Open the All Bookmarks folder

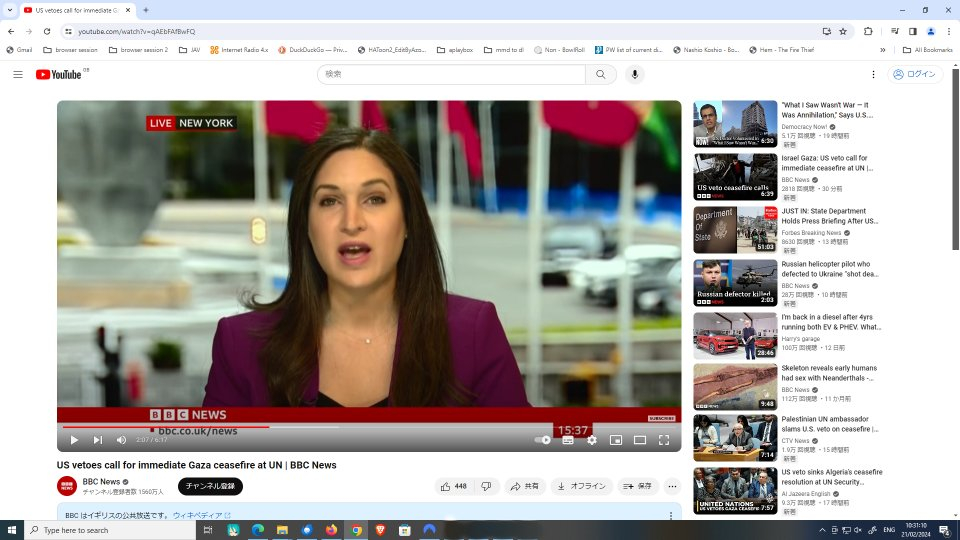tap(928, 50)
